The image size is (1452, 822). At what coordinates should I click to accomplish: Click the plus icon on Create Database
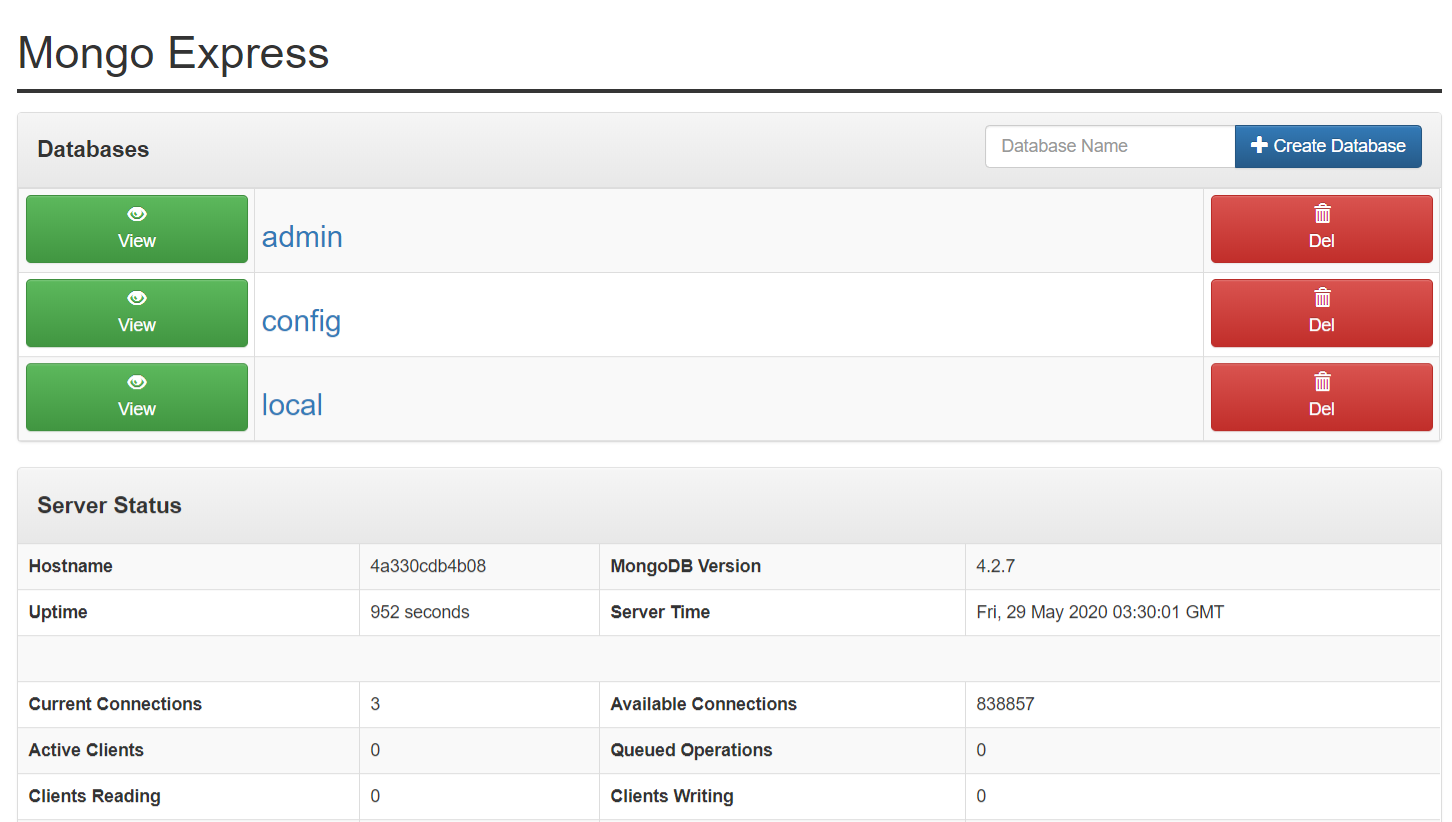coord(1259,146)
